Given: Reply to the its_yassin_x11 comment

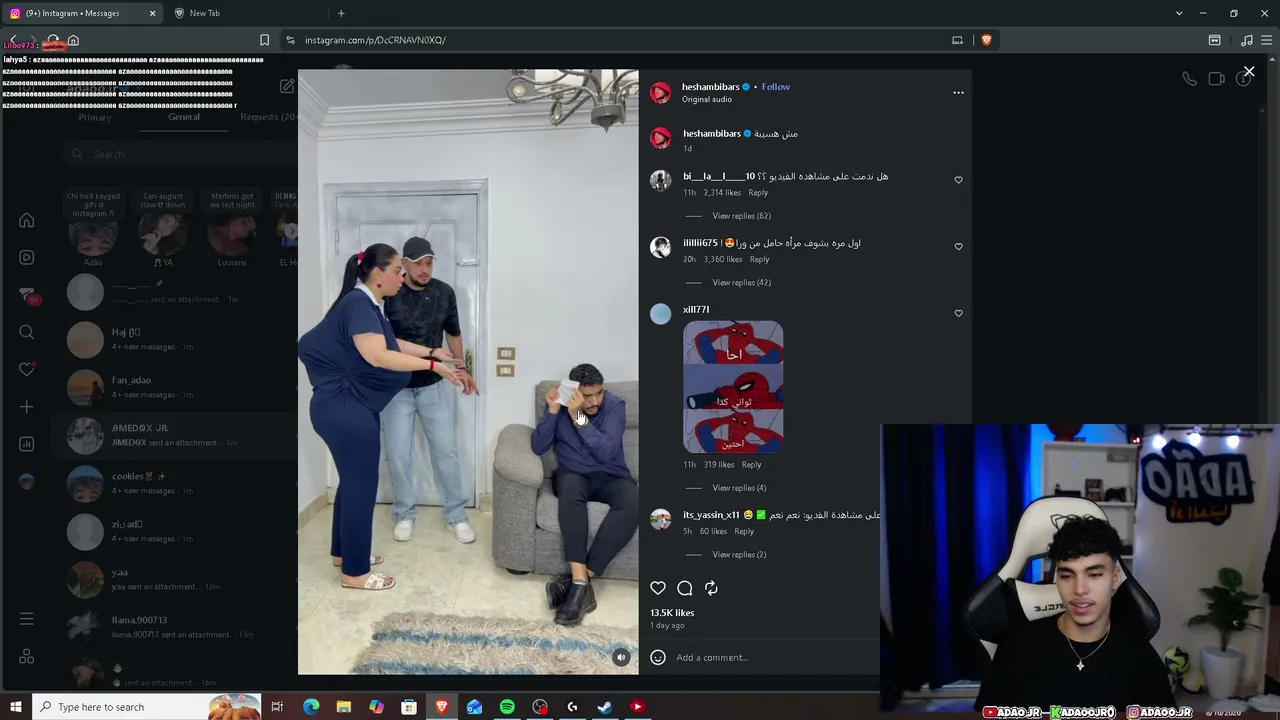Looking at the screenshot, I should (744, 531).
